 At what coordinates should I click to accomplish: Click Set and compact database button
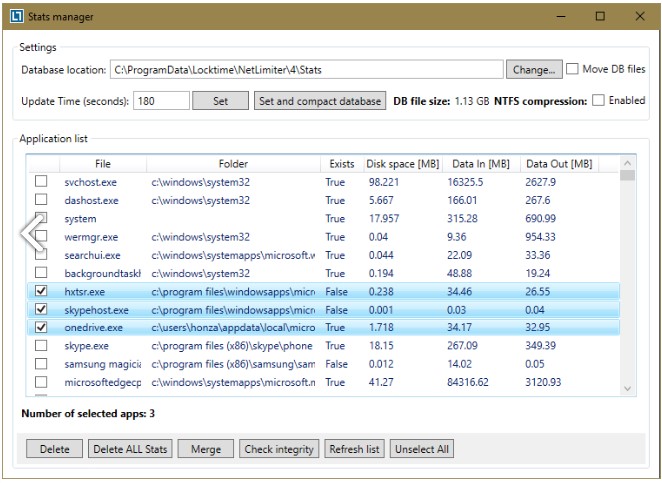319,101
